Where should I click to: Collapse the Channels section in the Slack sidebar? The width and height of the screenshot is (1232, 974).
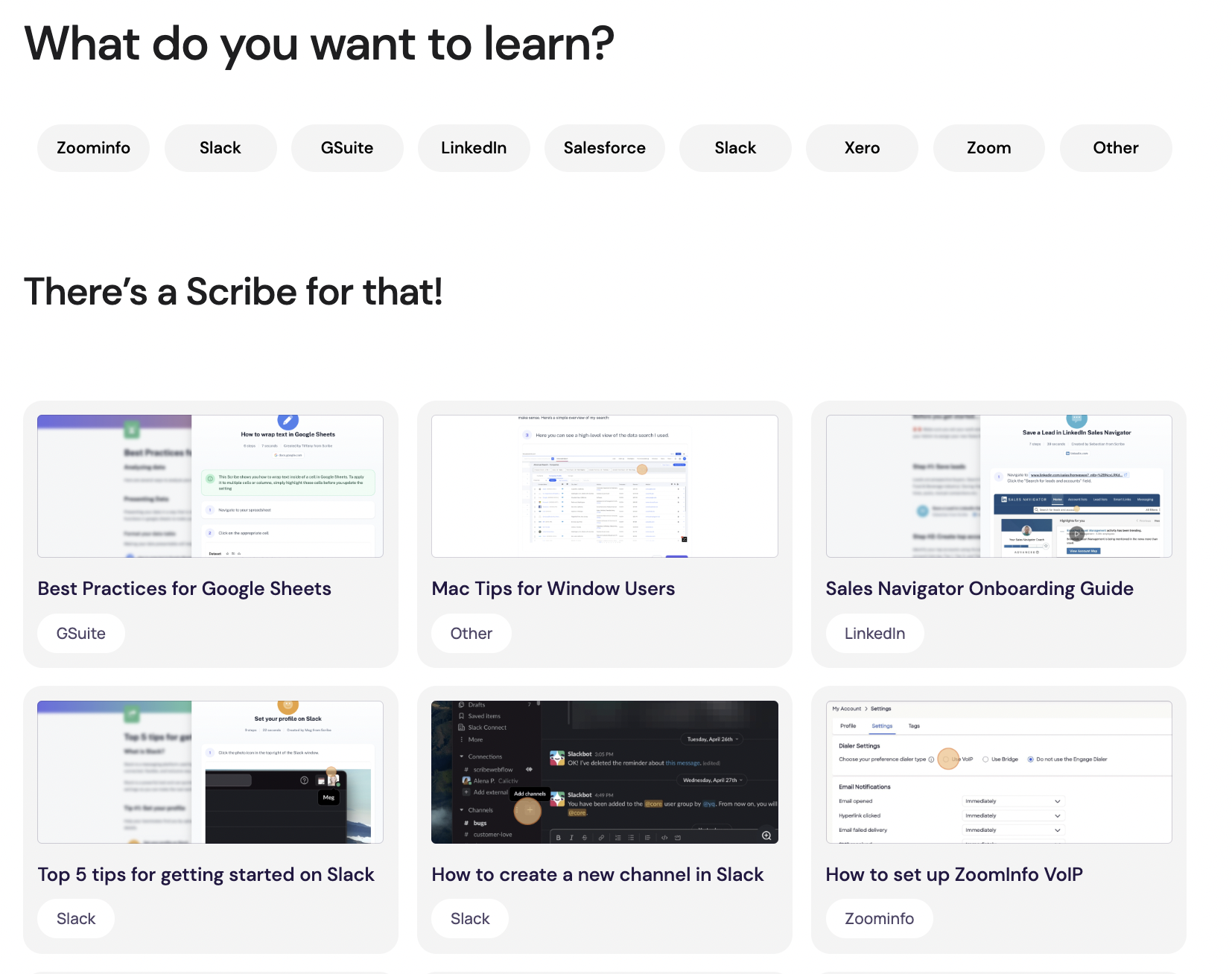[462, 810]
